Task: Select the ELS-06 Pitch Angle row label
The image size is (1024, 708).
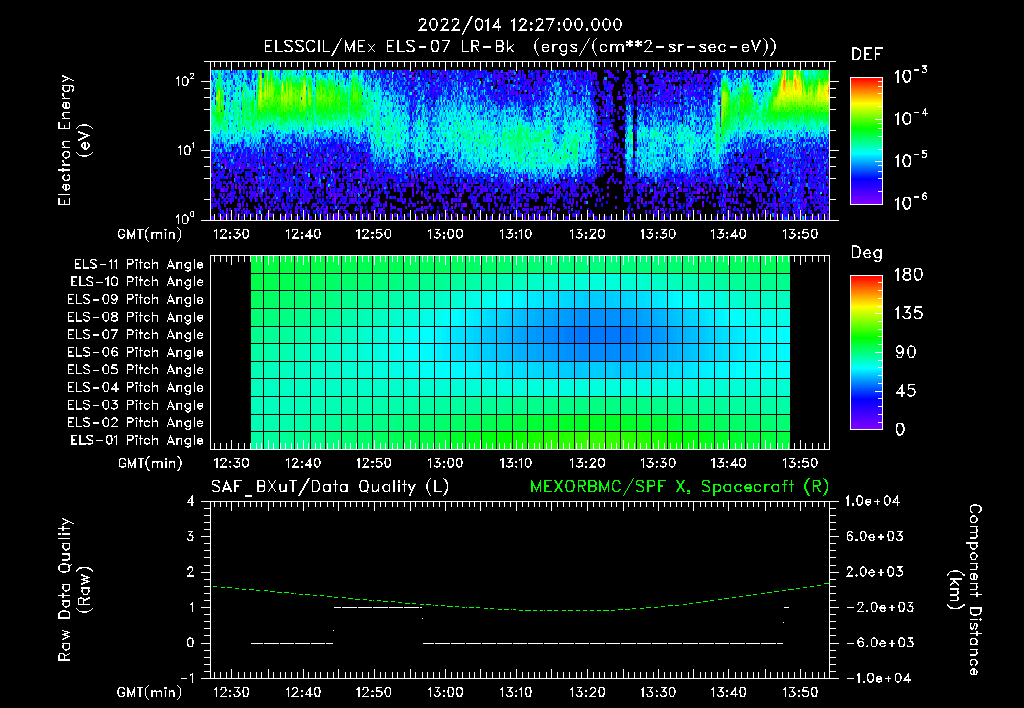Action: click(136, 352)
